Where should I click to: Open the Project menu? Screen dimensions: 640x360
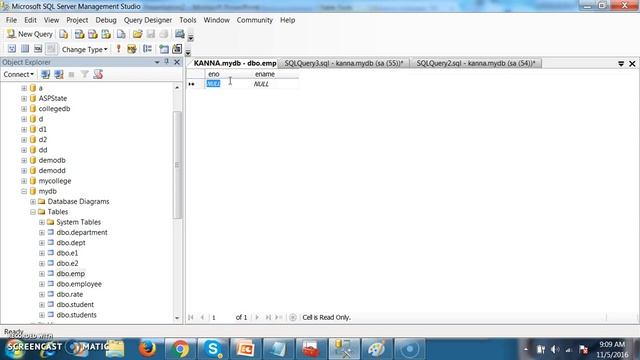77,20
